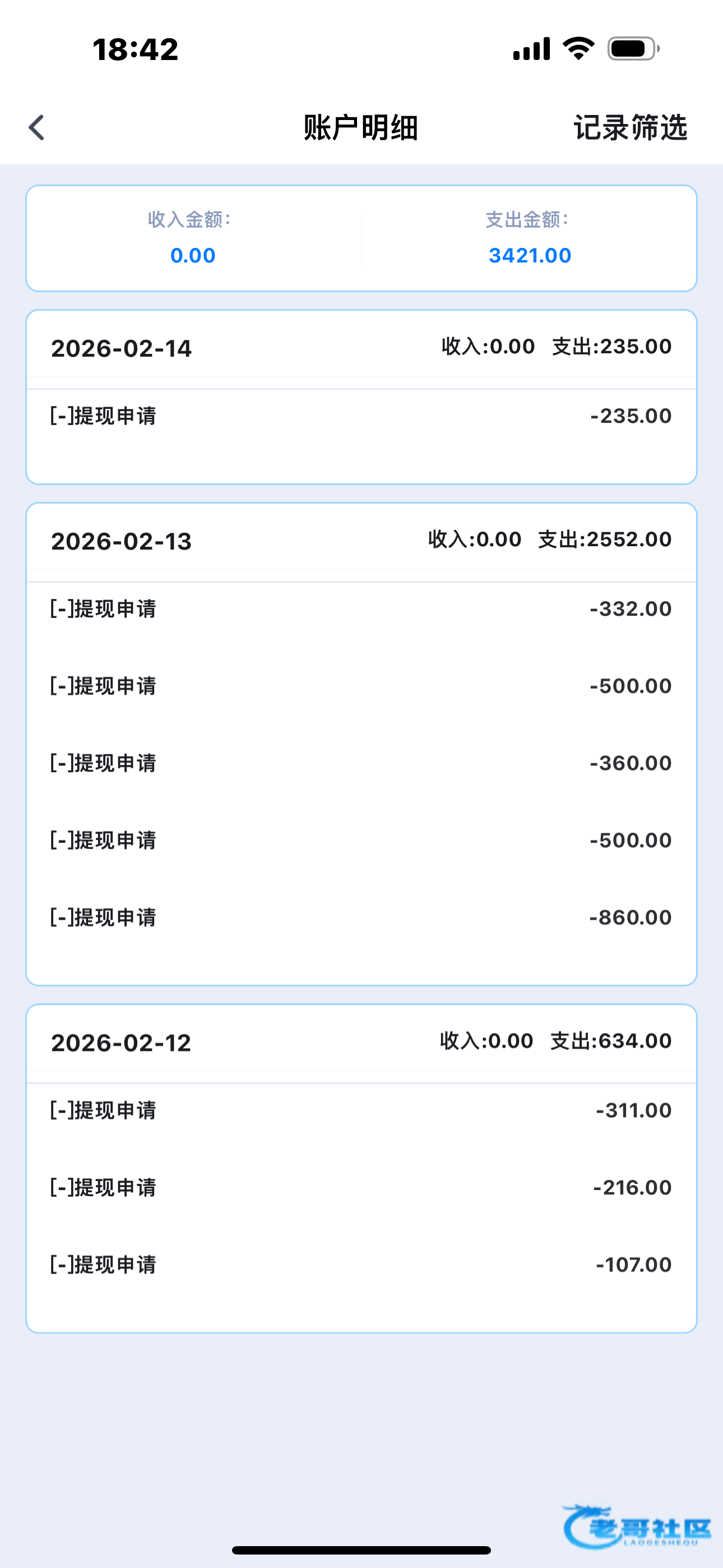723x1568 pixels.
Task: Open the -235.00 提现申请 entry
Action: (361, 416)
